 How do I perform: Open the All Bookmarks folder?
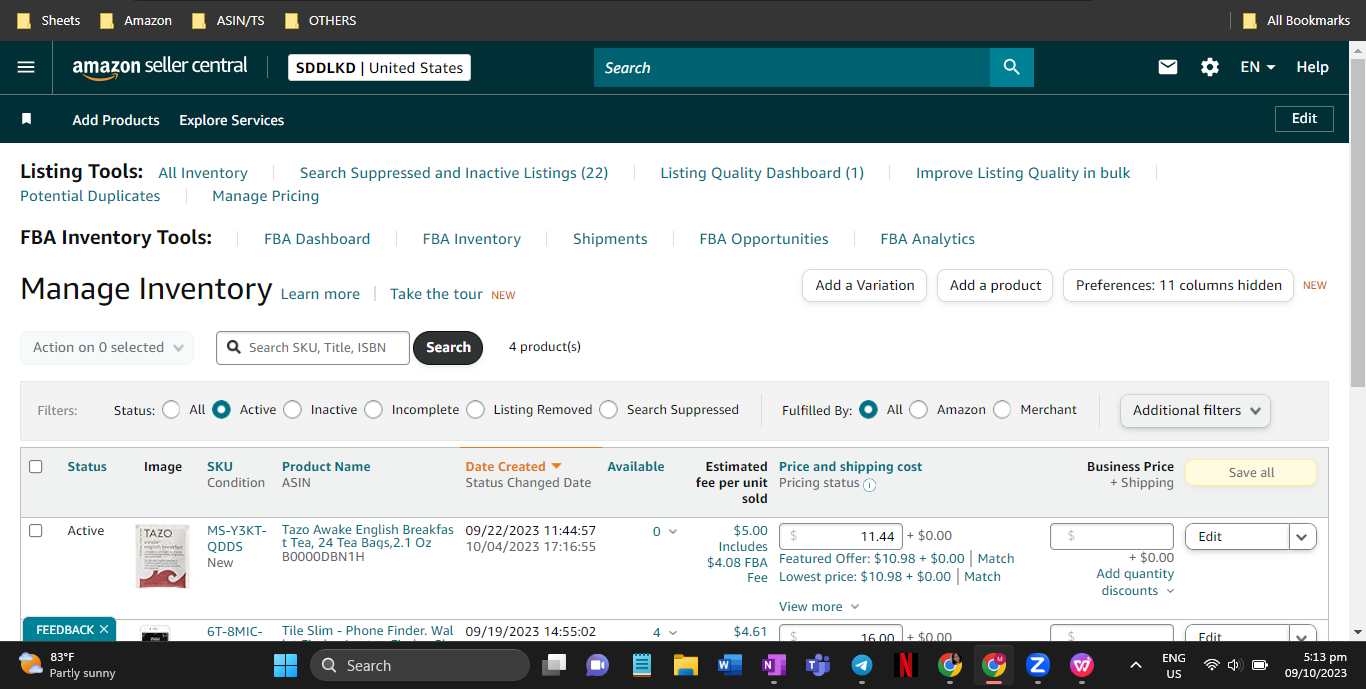(1296, 20)
